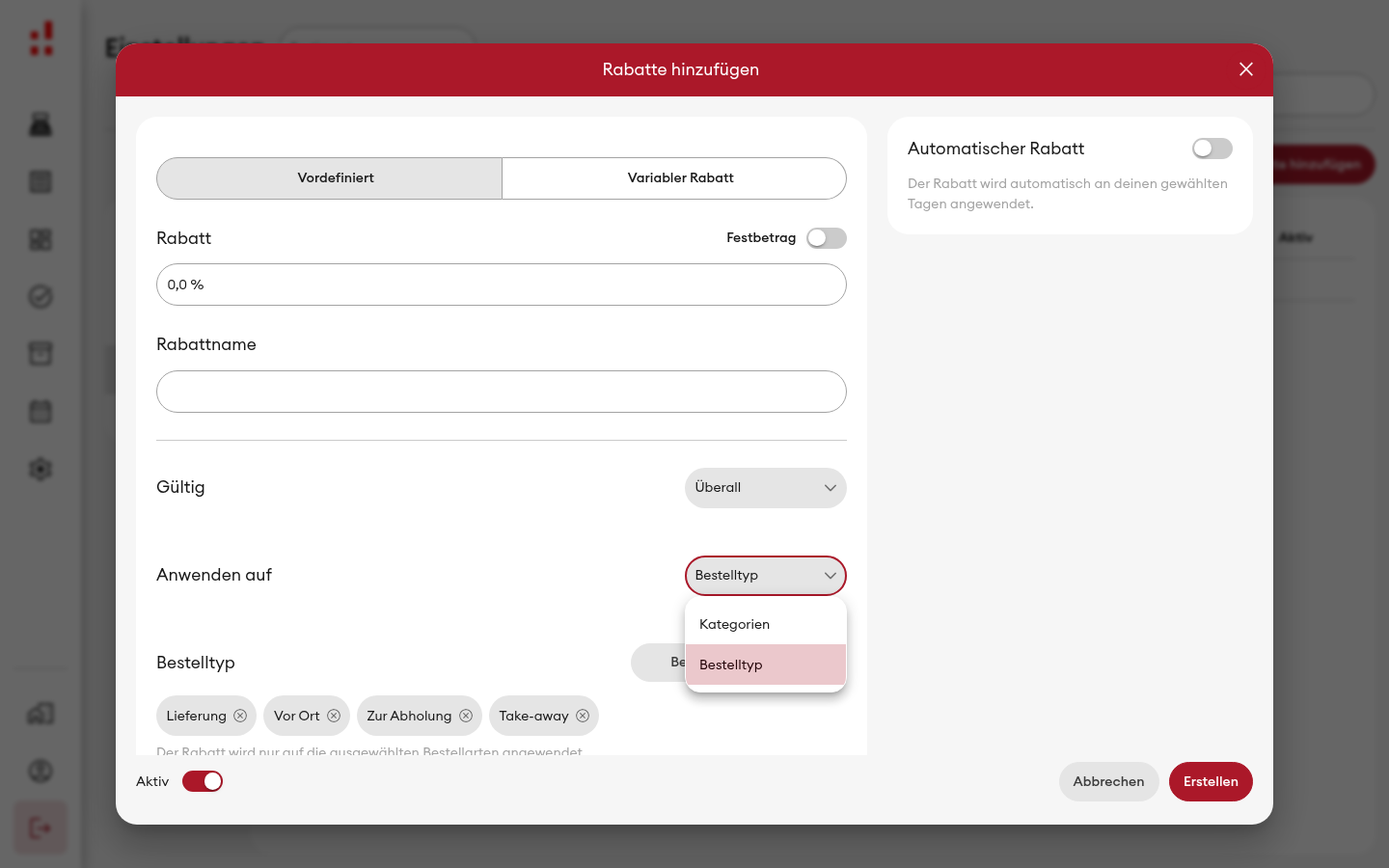Open the settings gear in sidebar
Image resolution: width=1389 pixels, height=868 pixels.
pyautogui.click(x=41, y=470)
